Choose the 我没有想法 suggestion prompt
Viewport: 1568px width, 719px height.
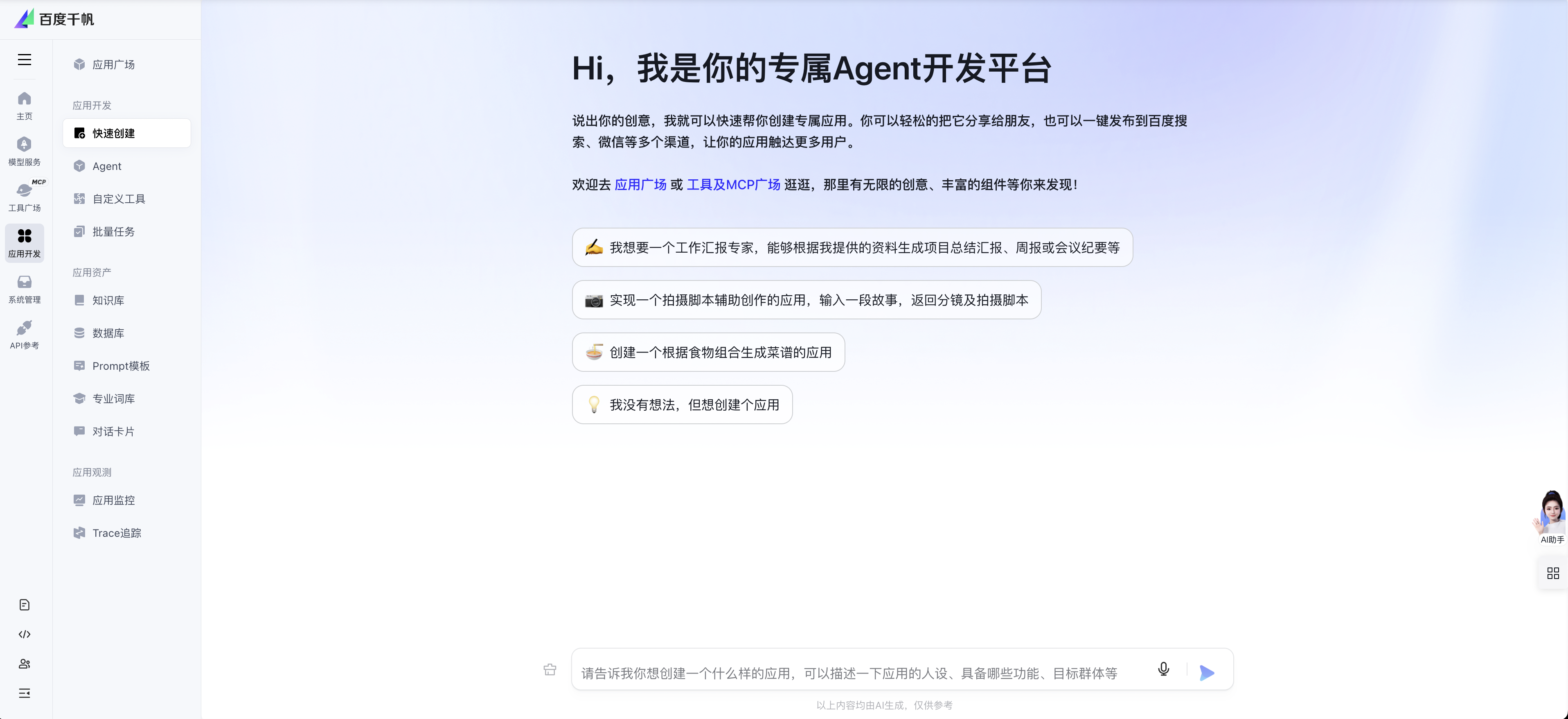pyautogui.click(x=682, y=405)
